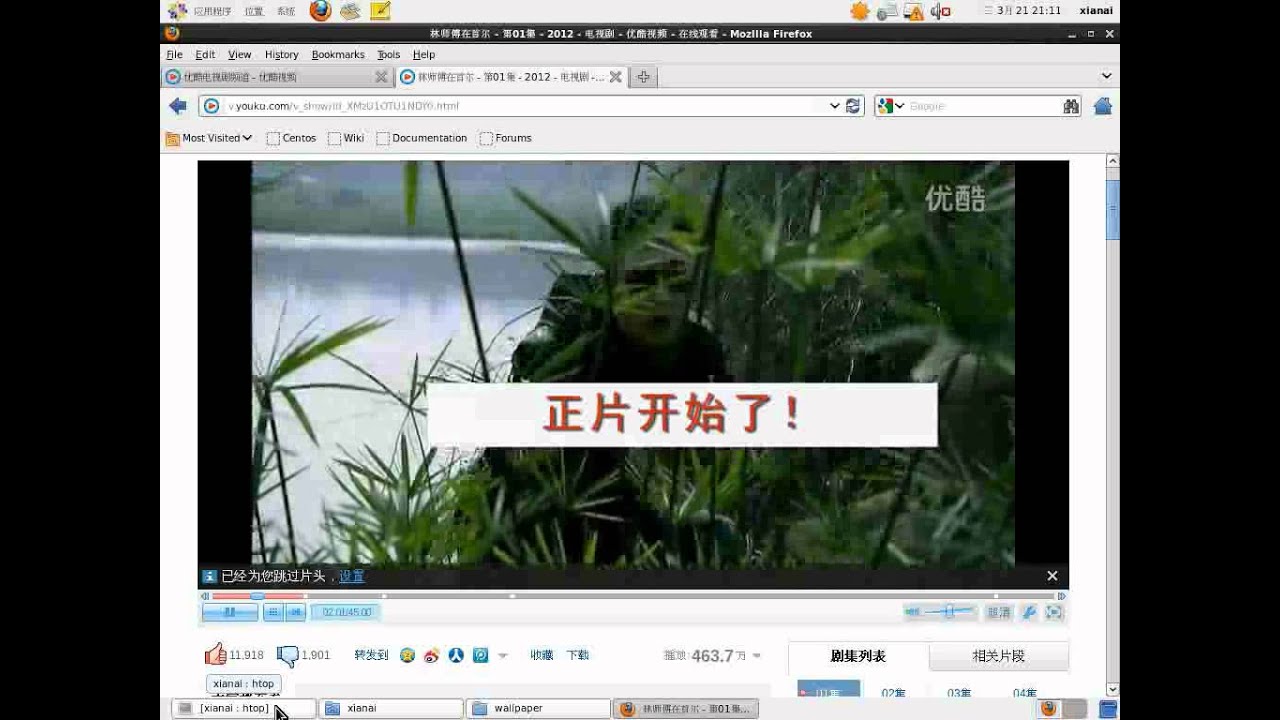This screenshot has width=1280, height=720.
Task: Open the address bar history dropdown
Action: point(835,106)
